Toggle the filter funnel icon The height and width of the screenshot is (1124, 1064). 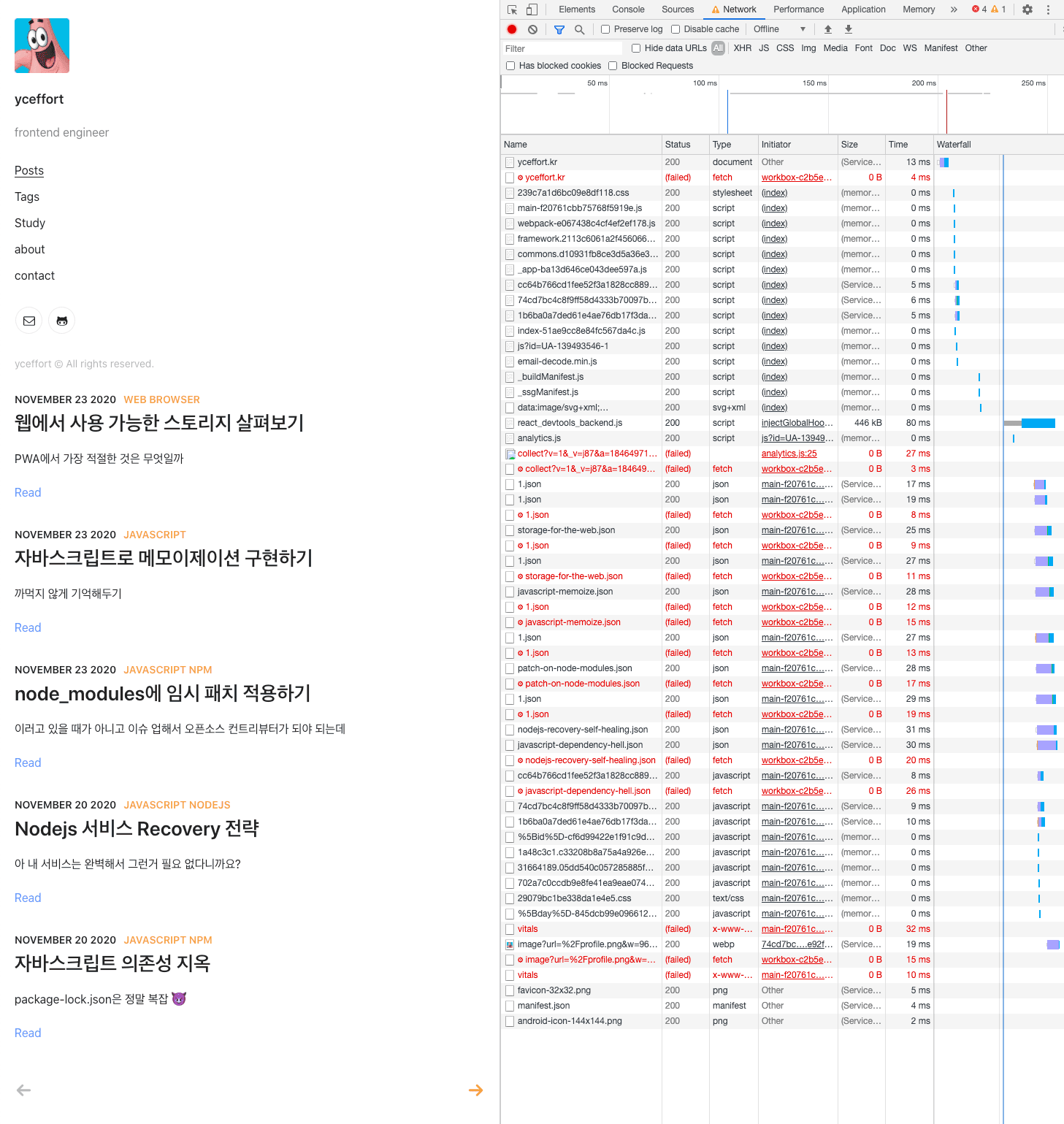pyautogui.click(x=559, y=29)
